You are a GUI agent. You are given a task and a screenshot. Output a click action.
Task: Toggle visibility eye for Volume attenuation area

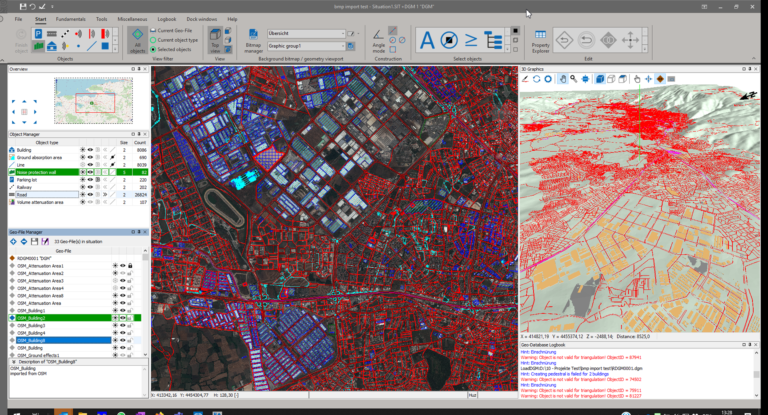tap(90, 202)
